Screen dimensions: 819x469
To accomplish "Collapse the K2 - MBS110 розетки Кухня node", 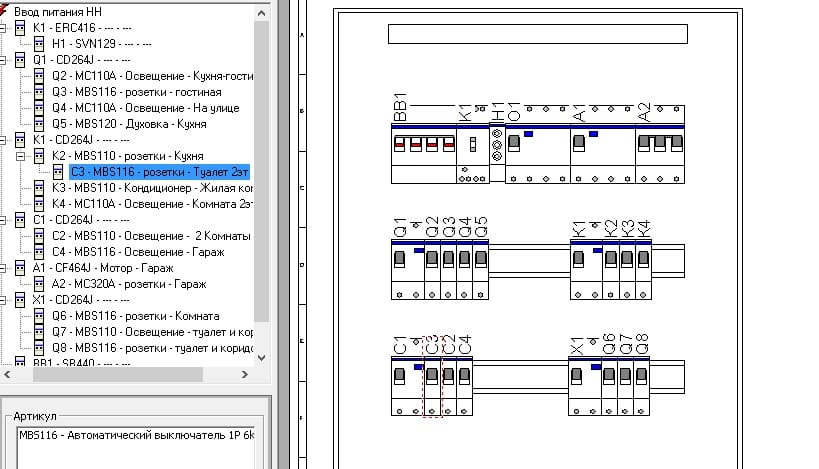I will point(22,156).
